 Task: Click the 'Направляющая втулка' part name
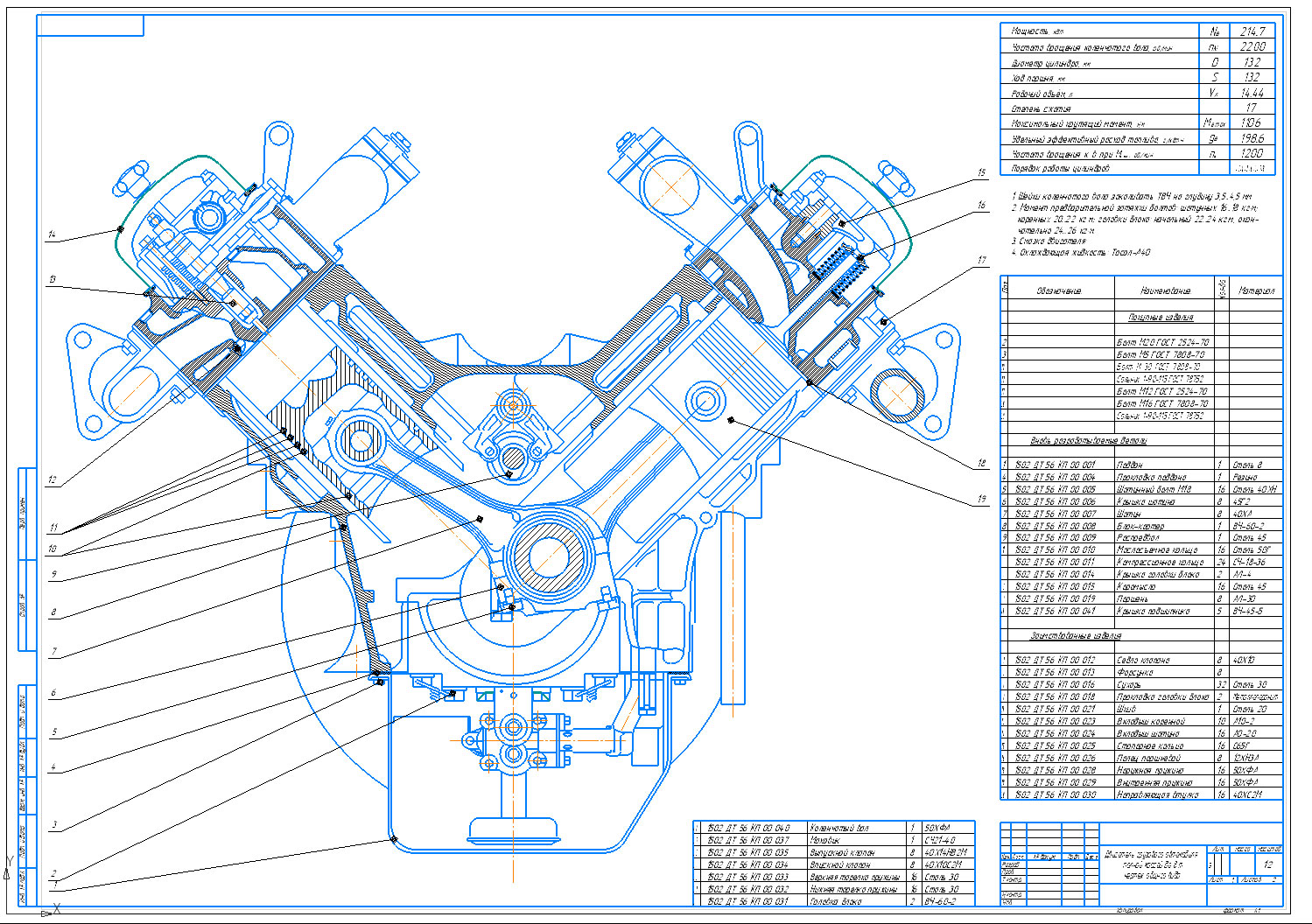coord(1158,795)
